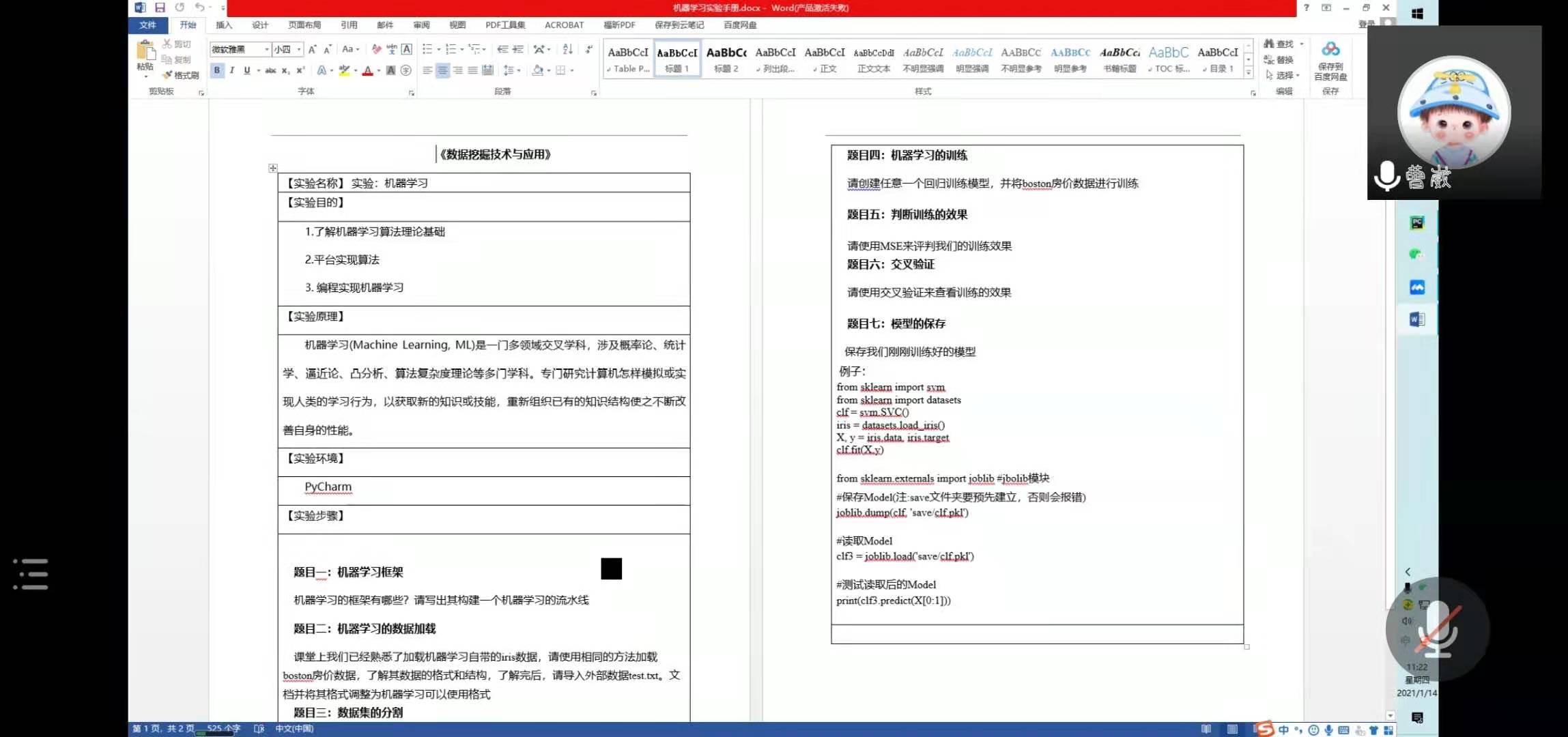The width and height of the screenshot is (1568, 737).
Task: Open the File (文件) tab
Action: (x=147, y=25)
